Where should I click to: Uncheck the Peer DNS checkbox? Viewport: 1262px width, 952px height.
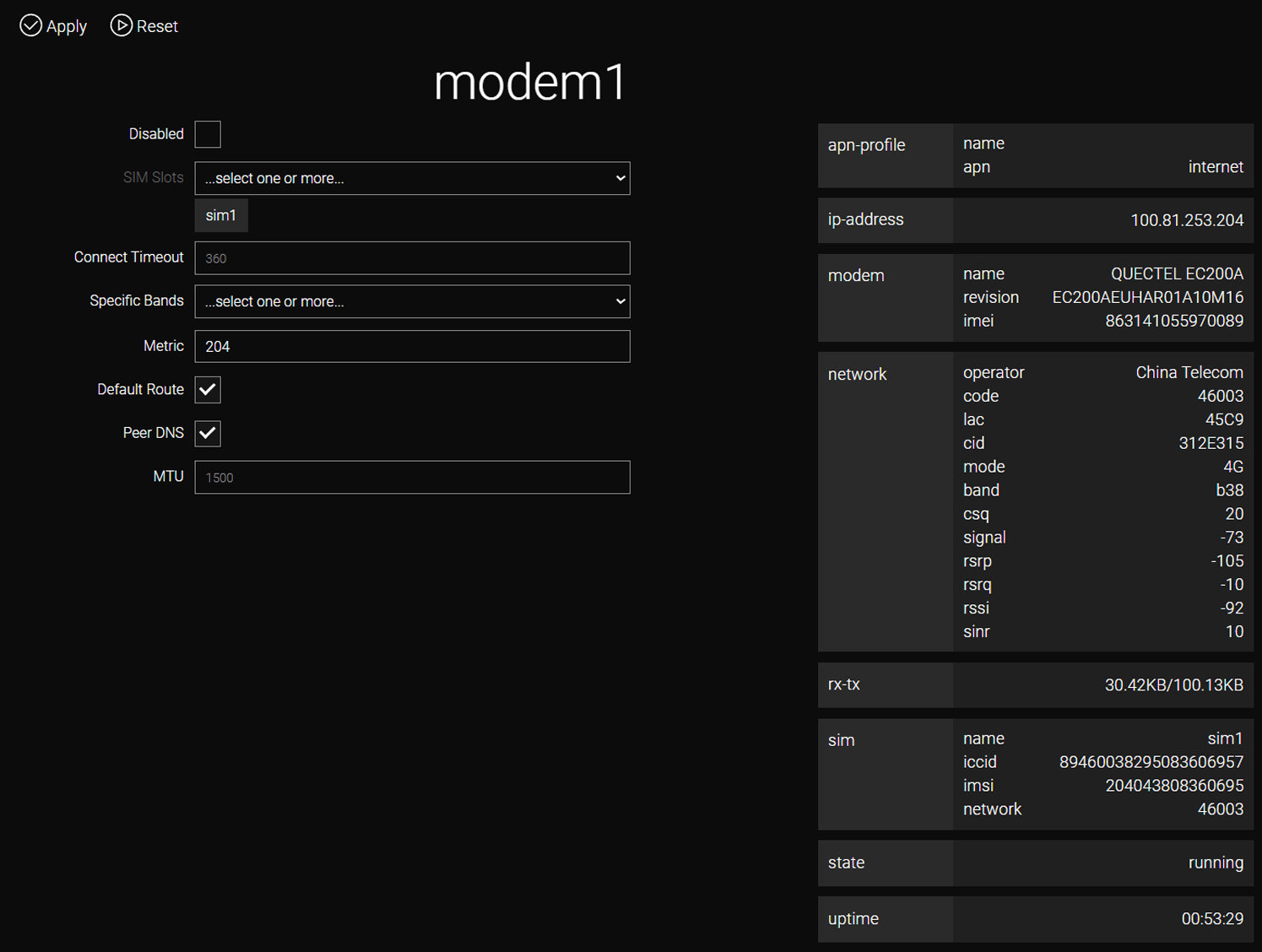coord(208,434)
